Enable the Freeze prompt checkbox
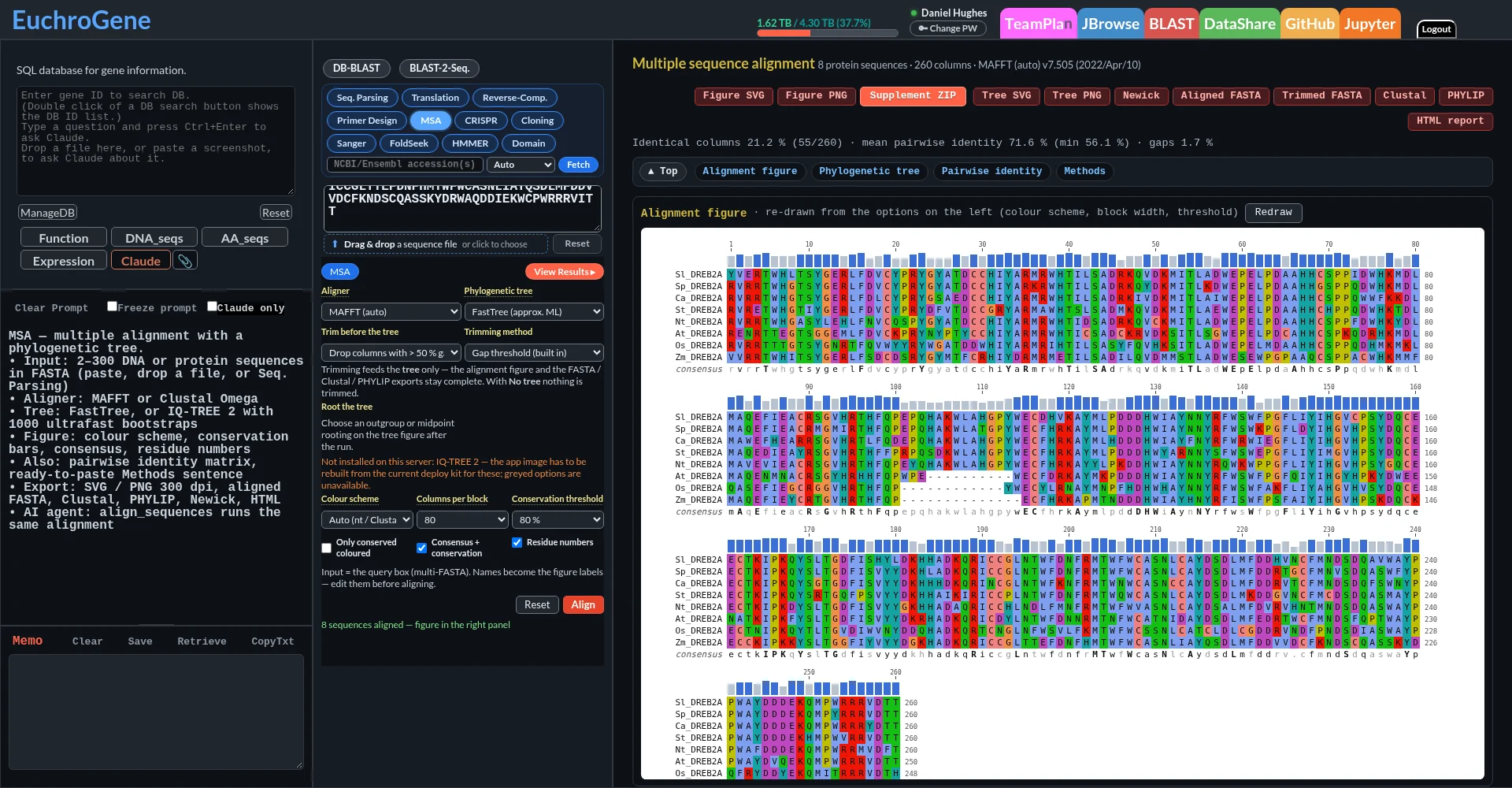 pos(112,307)
